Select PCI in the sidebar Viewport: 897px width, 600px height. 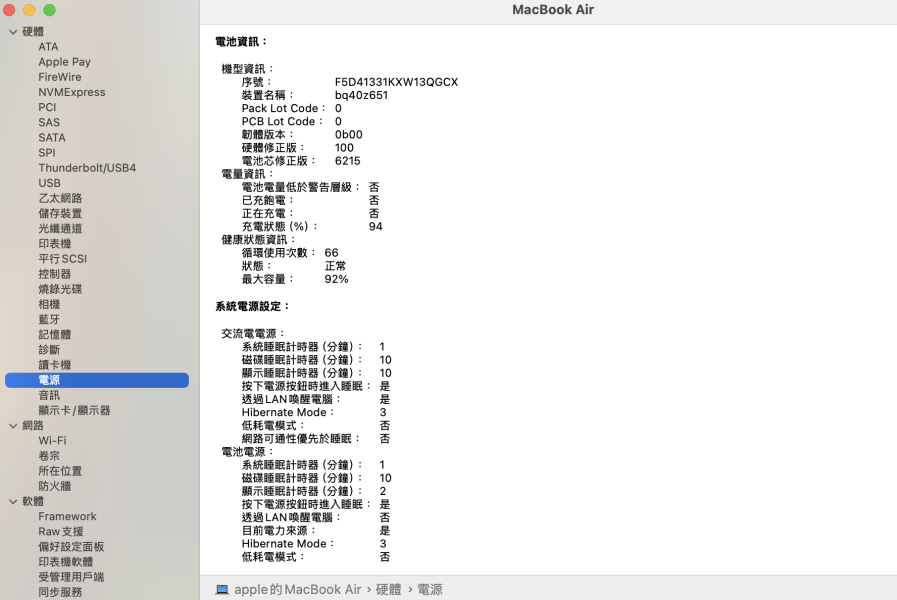[47, 108]
